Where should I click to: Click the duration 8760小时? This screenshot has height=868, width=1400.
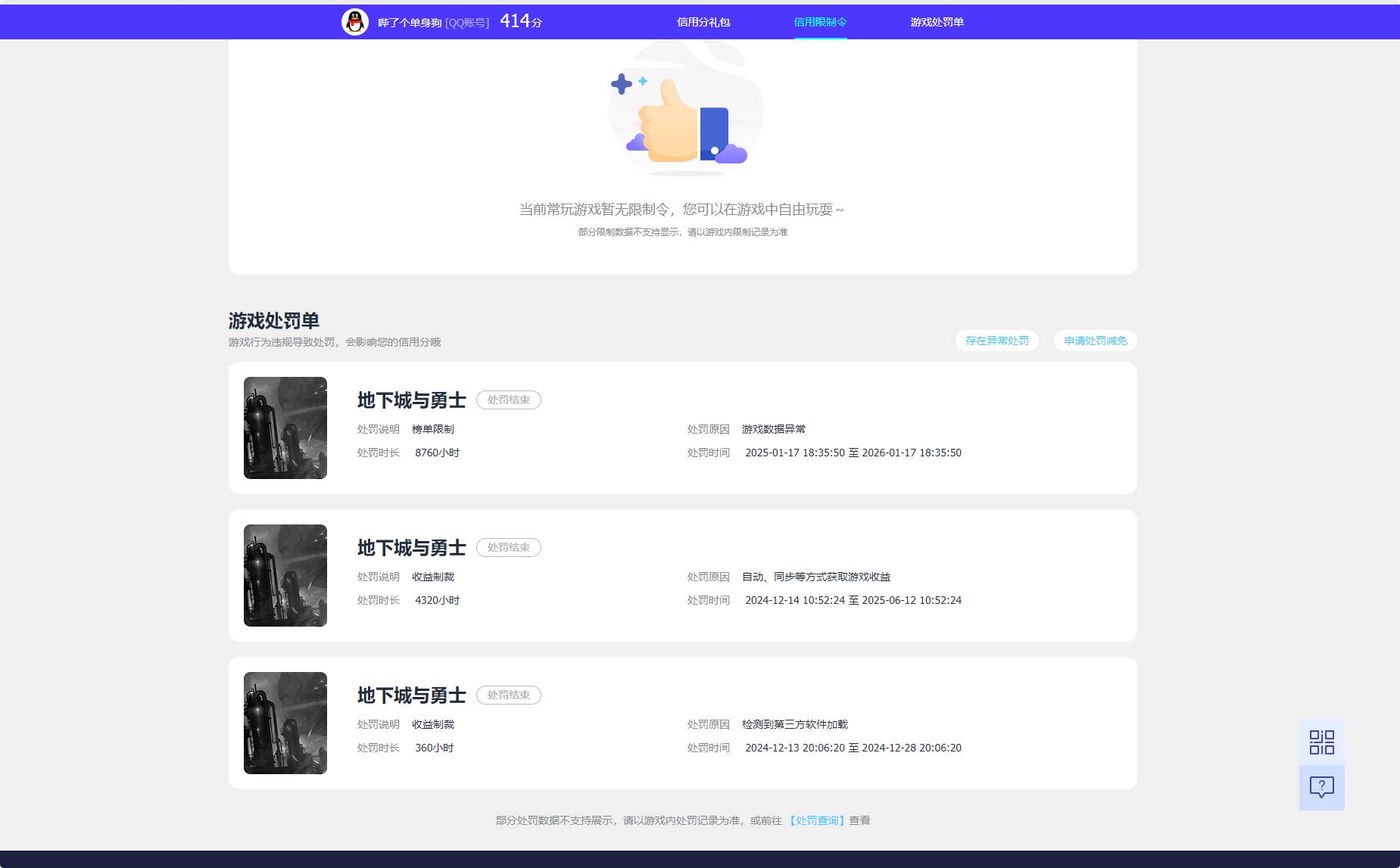pos(437,453)
